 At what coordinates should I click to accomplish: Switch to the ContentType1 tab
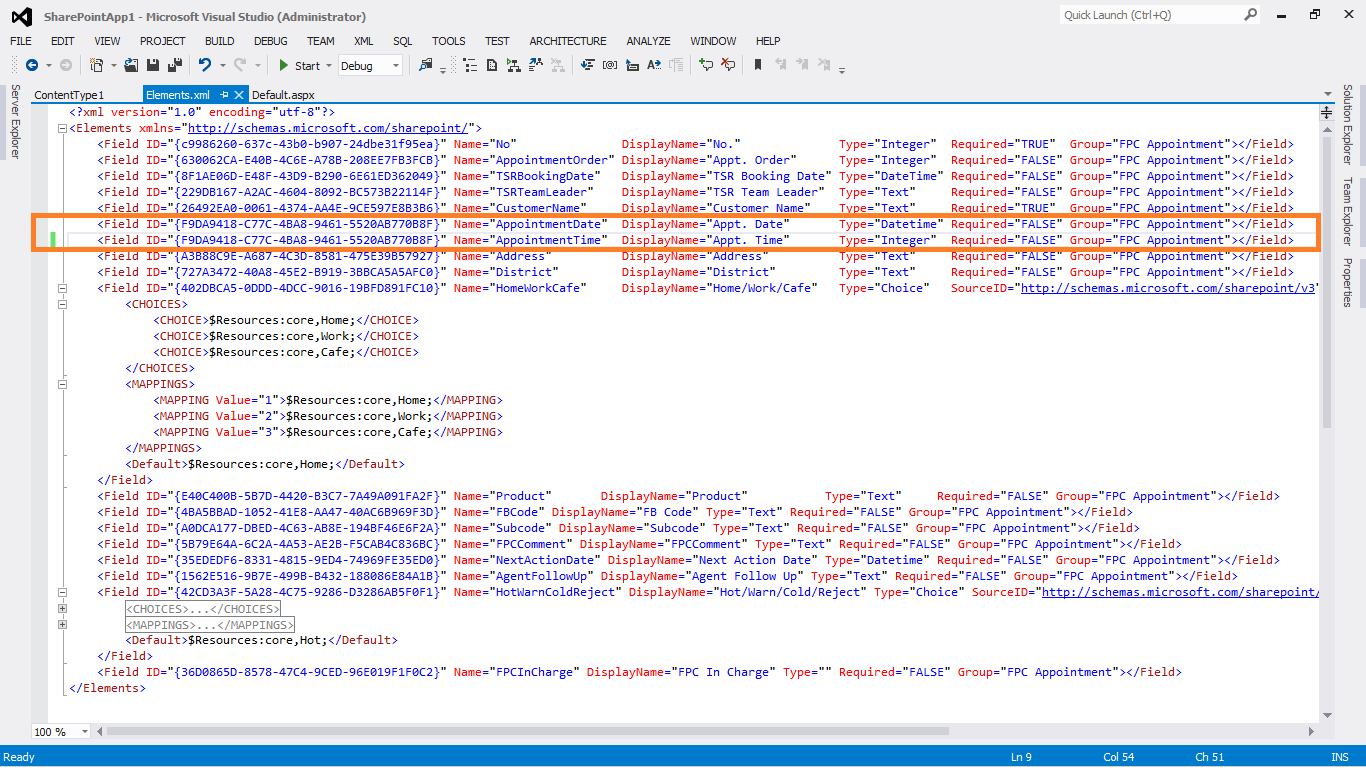[69, 94]
